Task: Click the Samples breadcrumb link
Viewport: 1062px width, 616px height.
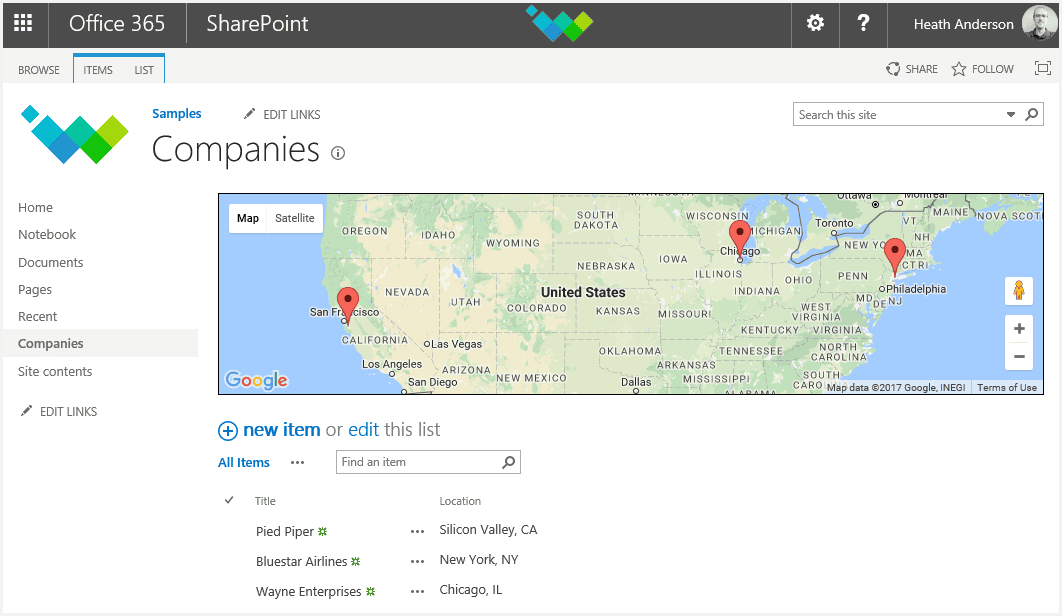Action: [176, 113]
